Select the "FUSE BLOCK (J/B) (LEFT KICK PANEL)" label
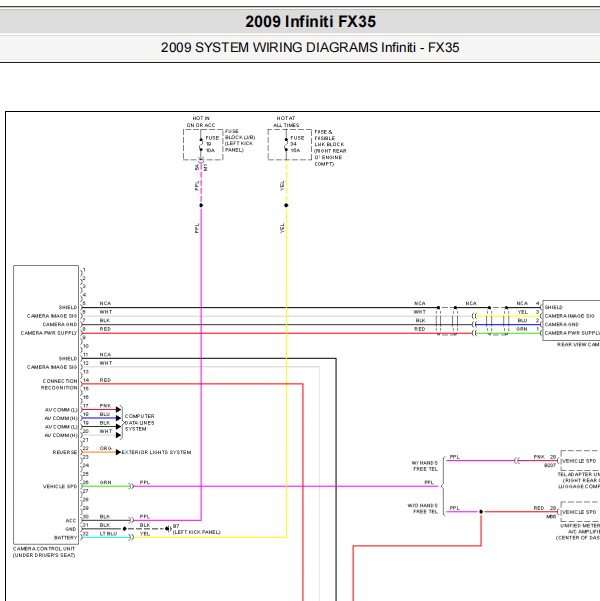 click(240, 141)
